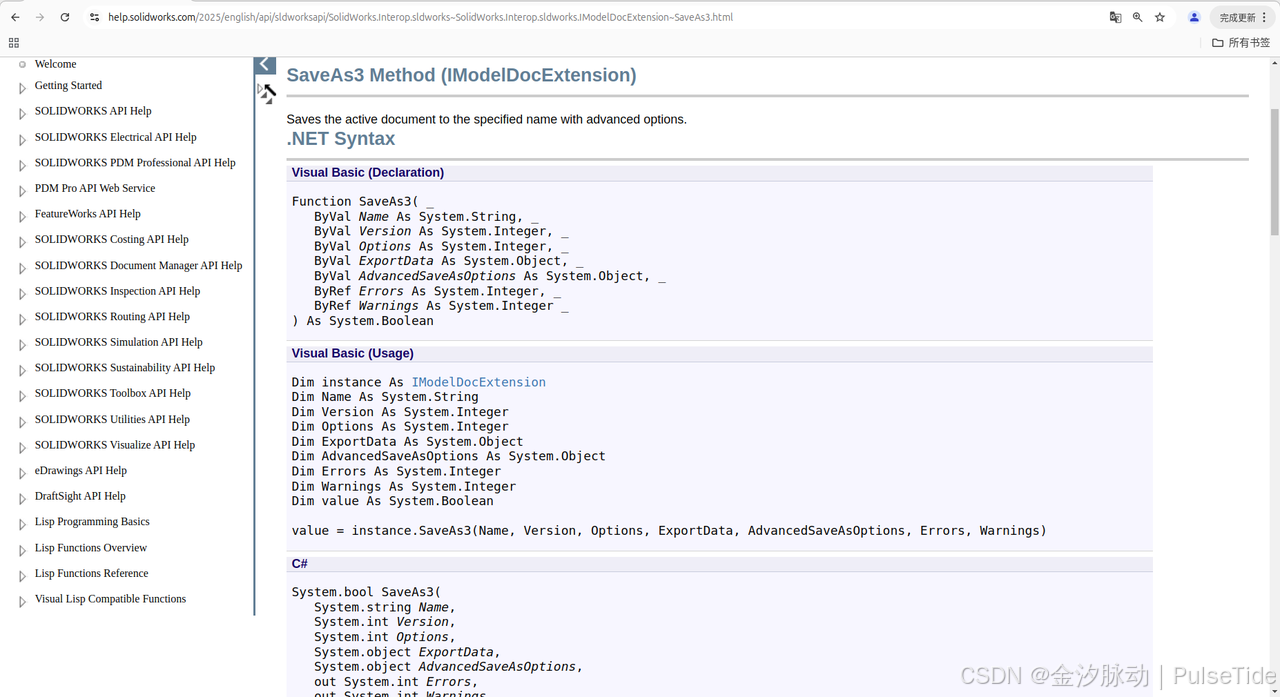Image resolution: width=1280 pixels, height=697 pixels.
Task: Open the Chrome profile avatar
Action: [1194, 17]
